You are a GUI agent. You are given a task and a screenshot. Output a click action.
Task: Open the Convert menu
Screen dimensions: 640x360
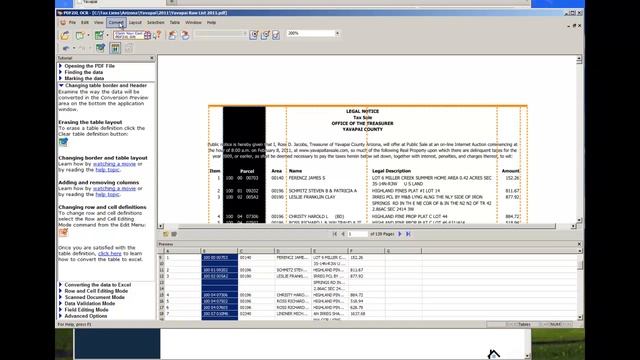click(x=116, y=22)
